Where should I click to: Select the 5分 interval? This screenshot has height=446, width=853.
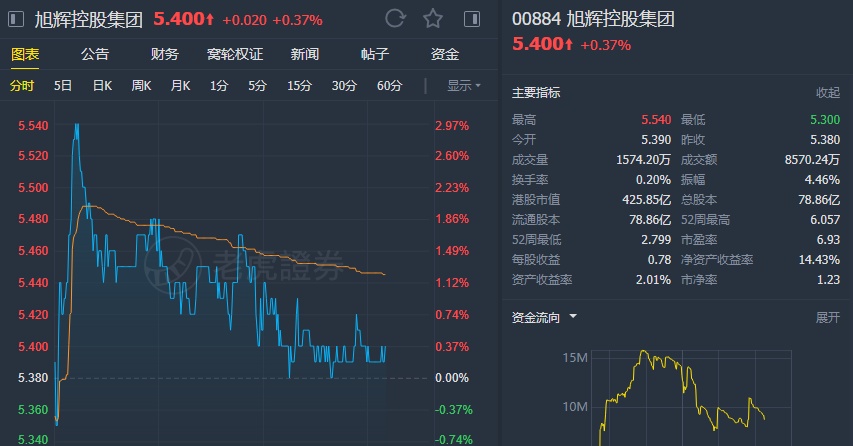pyautogui.click(x=258, y=86)
